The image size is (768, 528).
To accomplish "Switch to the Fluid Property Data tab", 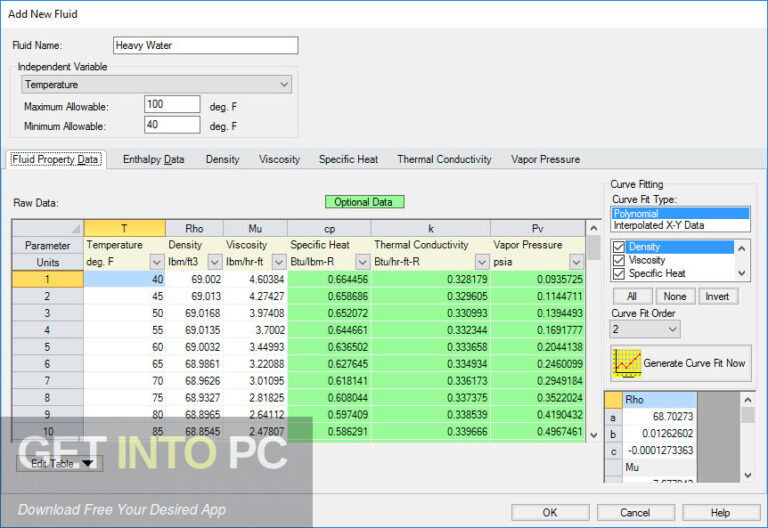I will [x=55, y=159].
